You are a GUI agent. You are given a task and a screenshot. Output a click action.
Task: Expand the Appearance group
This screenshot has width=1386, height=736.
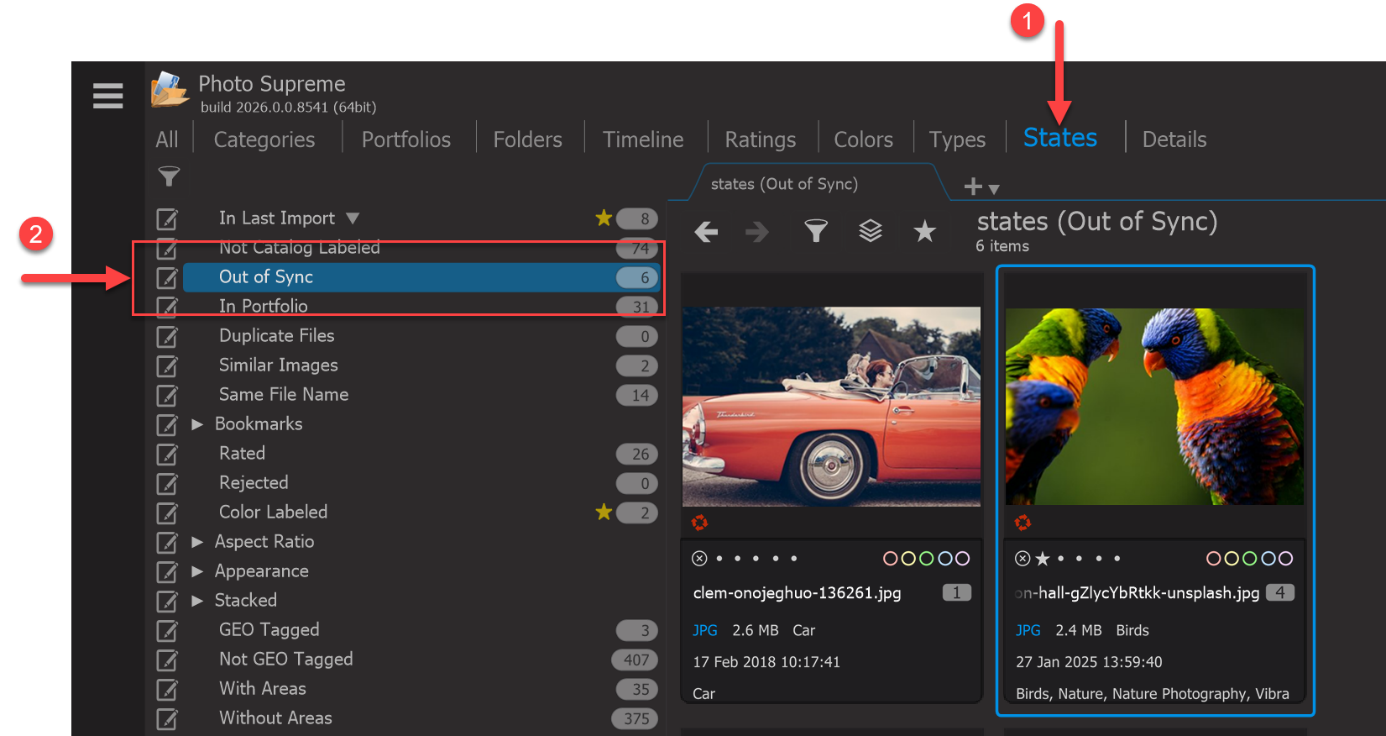point(197,571)
